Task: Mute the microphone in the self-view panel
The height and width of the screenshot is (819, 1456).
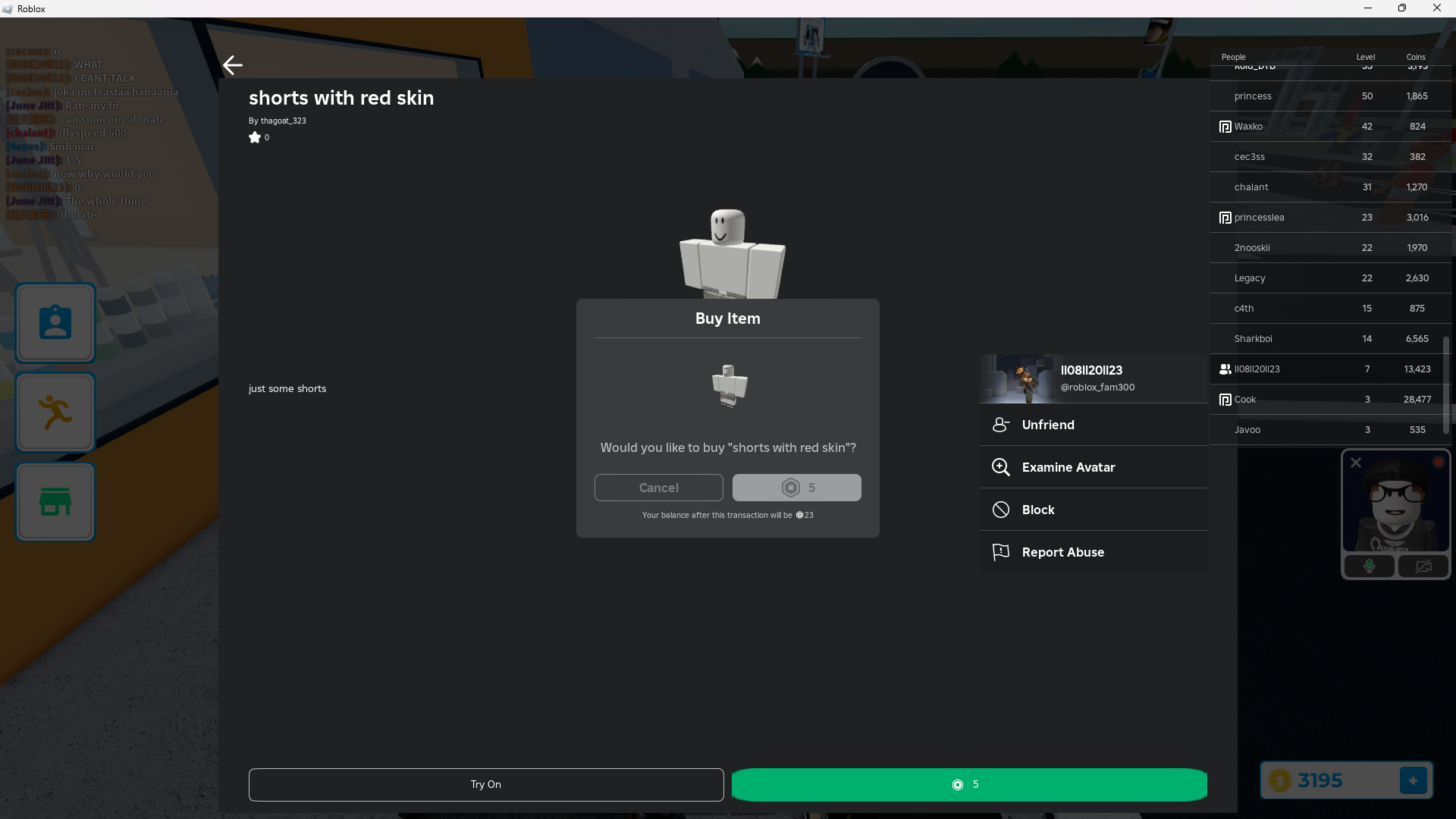Action: tap(1370, 566)
